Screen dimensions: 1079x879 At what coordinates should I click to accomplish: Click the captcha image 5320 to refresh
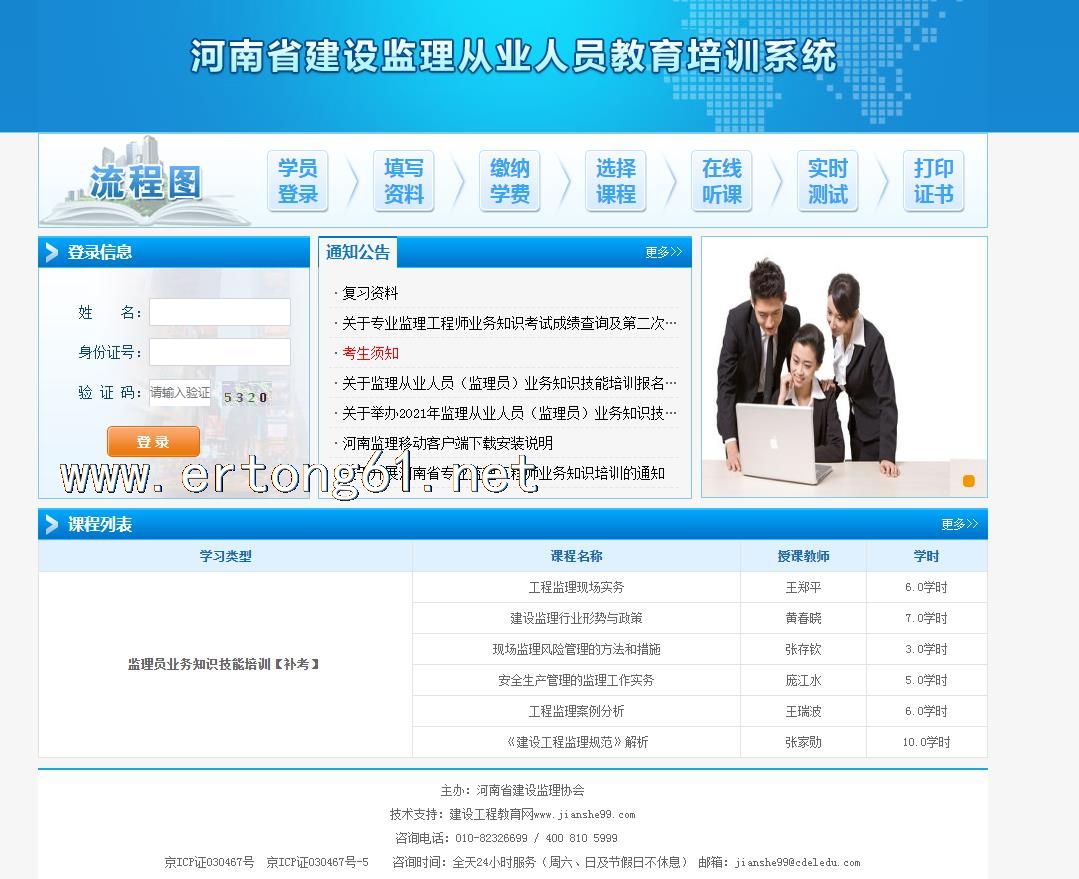tap(246, 396)
